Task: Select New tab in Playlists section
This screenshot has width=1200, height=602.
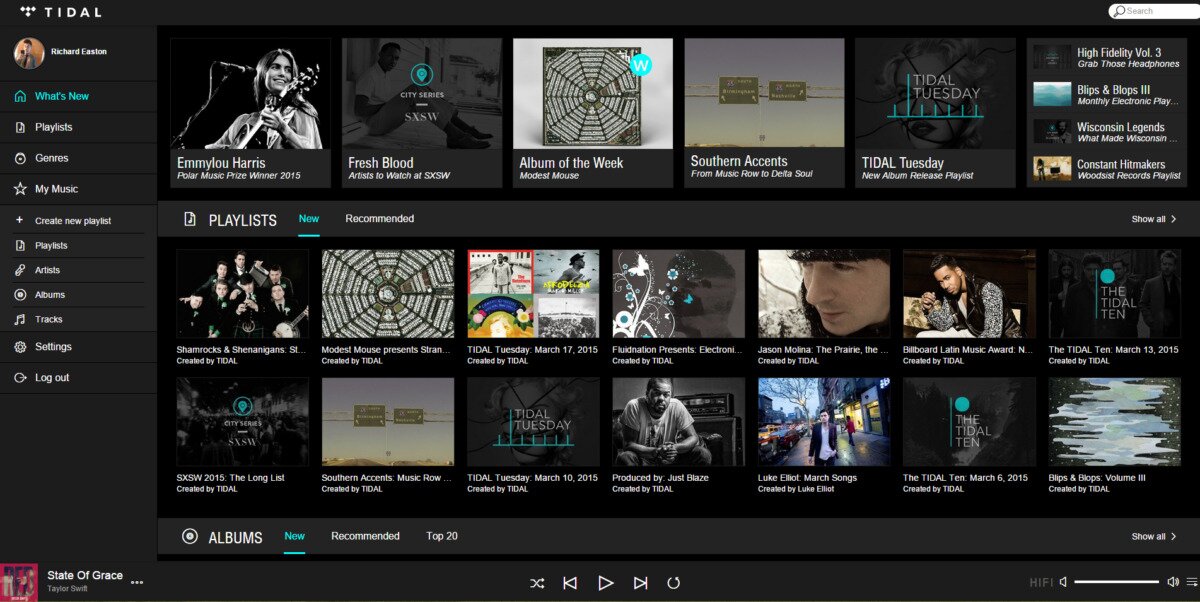Action: 309,219
